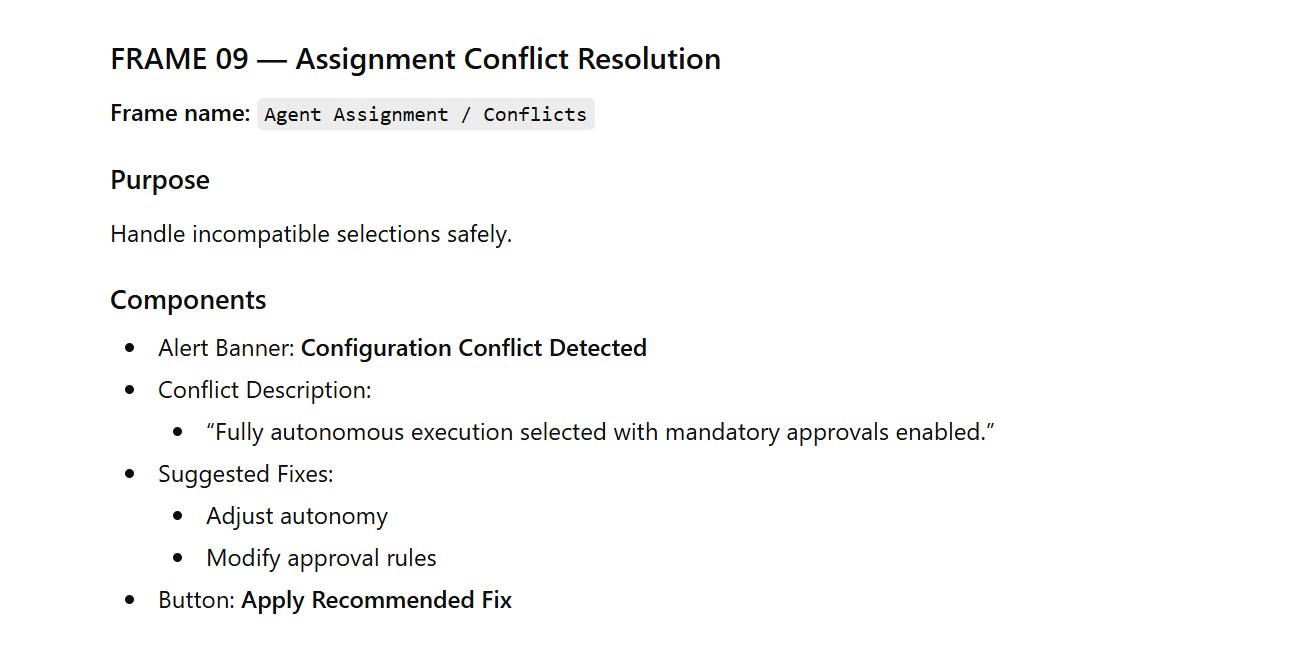
Task: Click the bullet before "Adjust autonomy"
Action: coord(178,516)
